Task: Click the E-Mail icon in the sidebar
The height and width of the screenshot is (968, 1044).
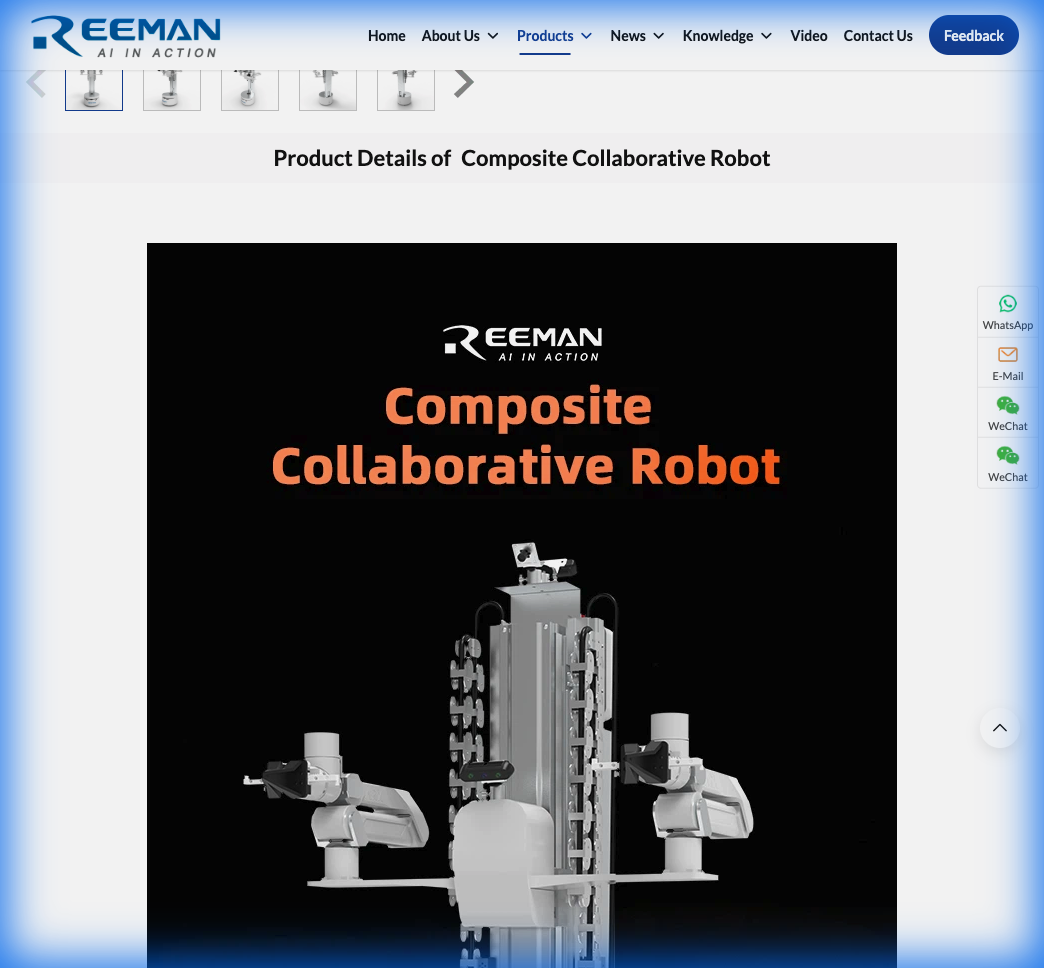Action: [x=1007, y=362]
